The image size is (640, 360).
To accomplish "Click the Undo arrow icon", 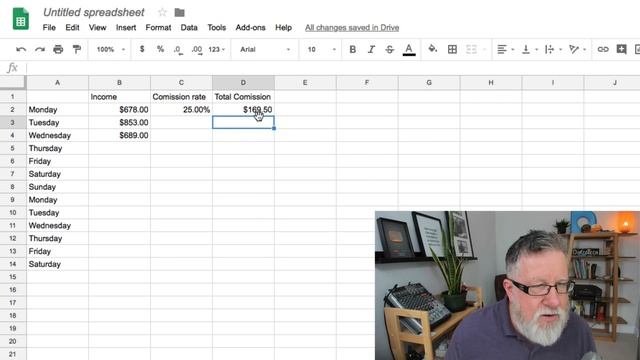I will point(21,49).
